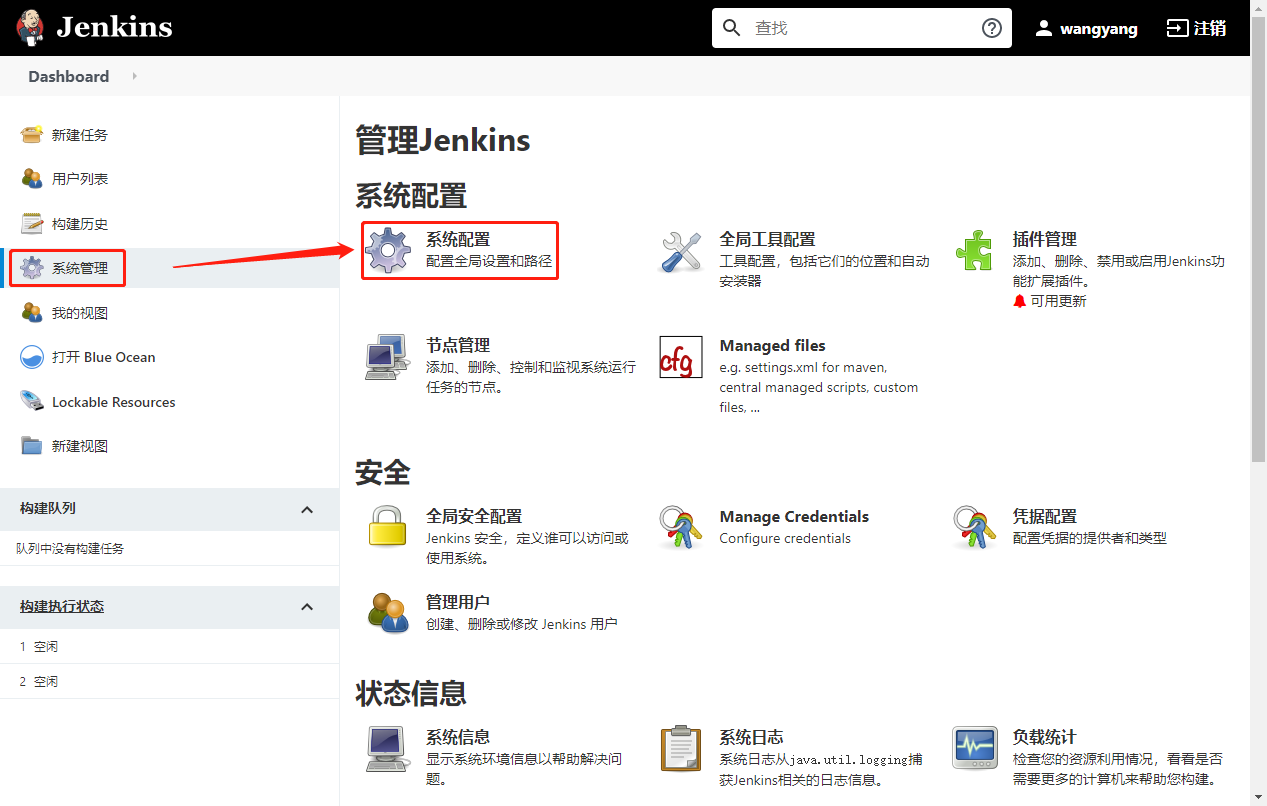
Task: Click executor row '2 空闲'
Action: coord(170,681)
